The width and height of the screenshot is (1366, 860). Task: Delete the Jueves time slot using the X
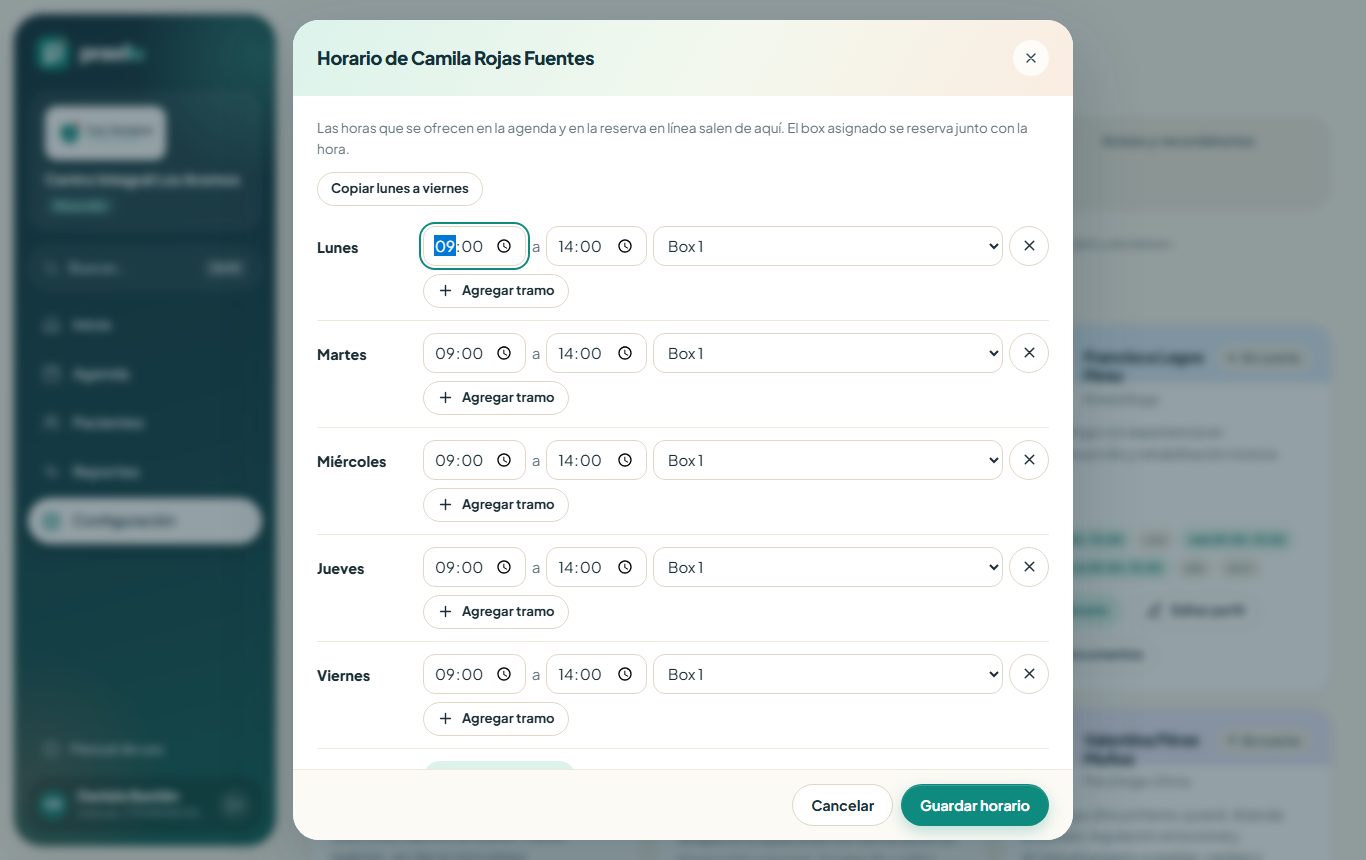pos(1029,567)
